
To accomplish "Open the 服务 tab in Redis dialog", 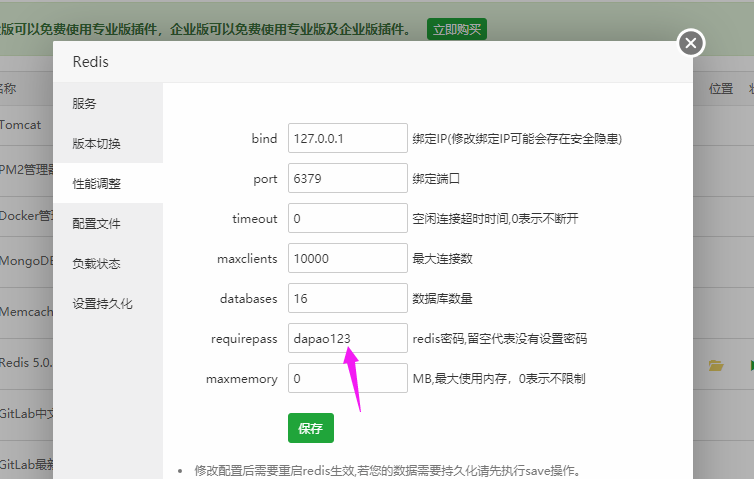I will pos(108,103).
